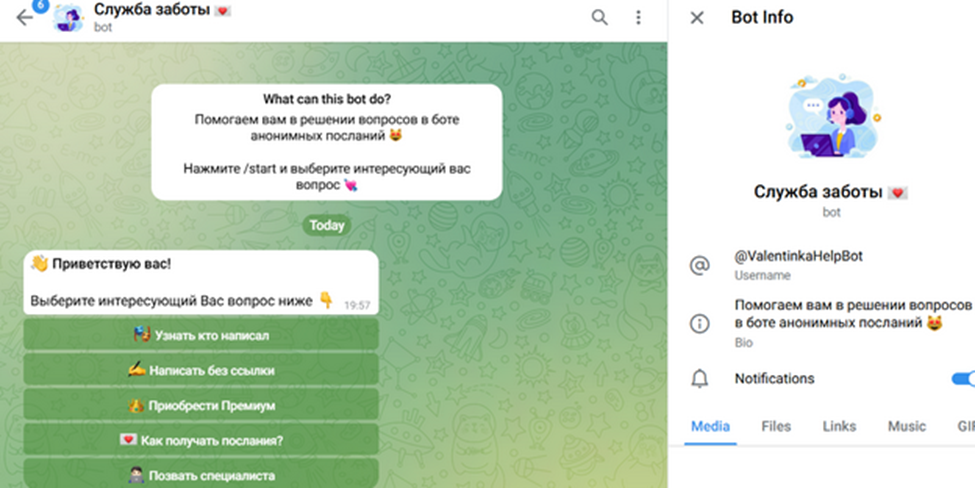Screen dimensions: 975x488
Task: Open the Music tab
Action: 907,426
